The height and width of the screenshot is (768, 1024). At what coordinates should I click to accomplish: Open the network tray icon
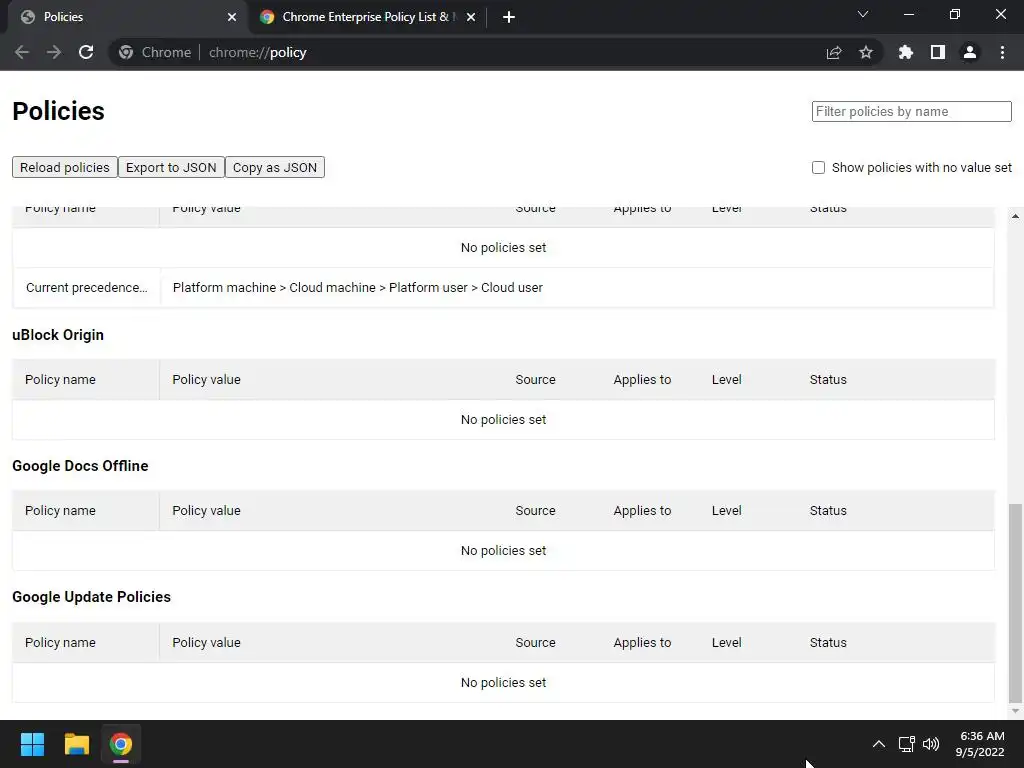pos(906,744)
